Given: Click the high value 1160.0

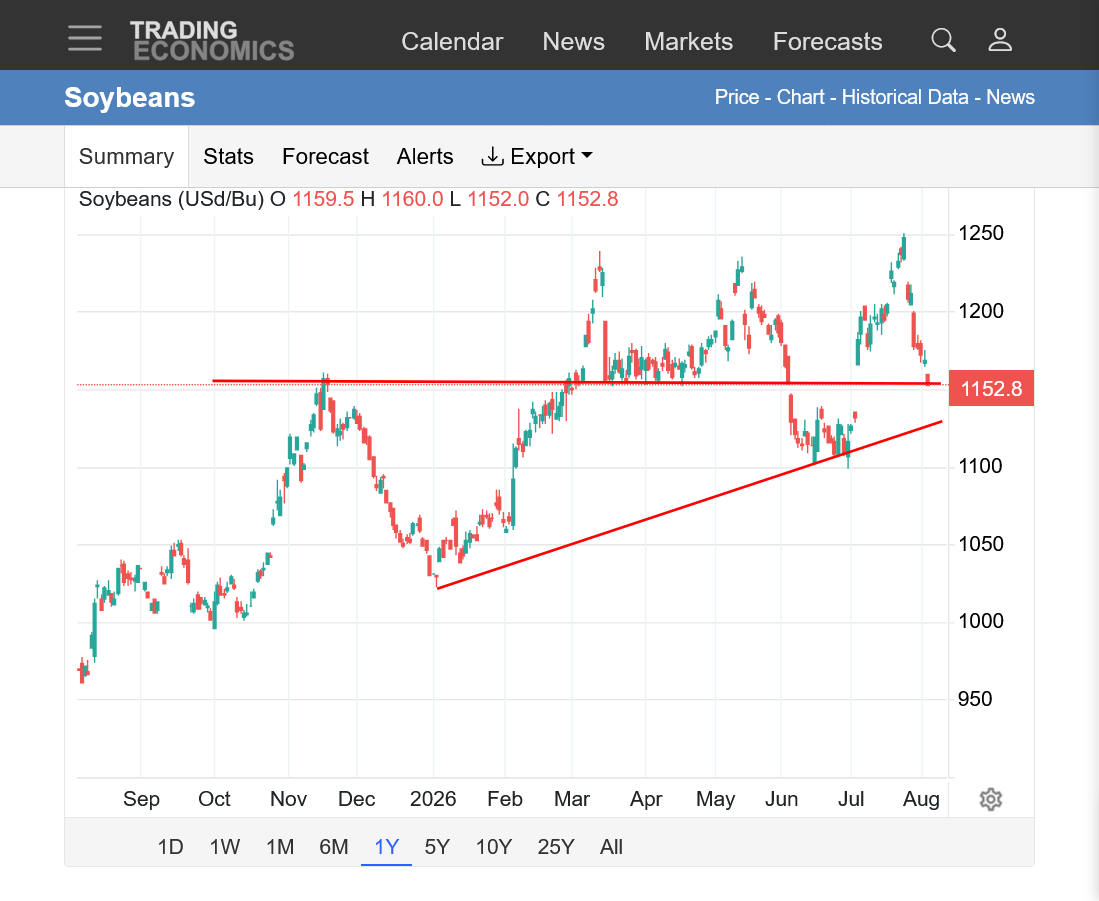Looking at the screenshot, I should (x=412, y=199).
